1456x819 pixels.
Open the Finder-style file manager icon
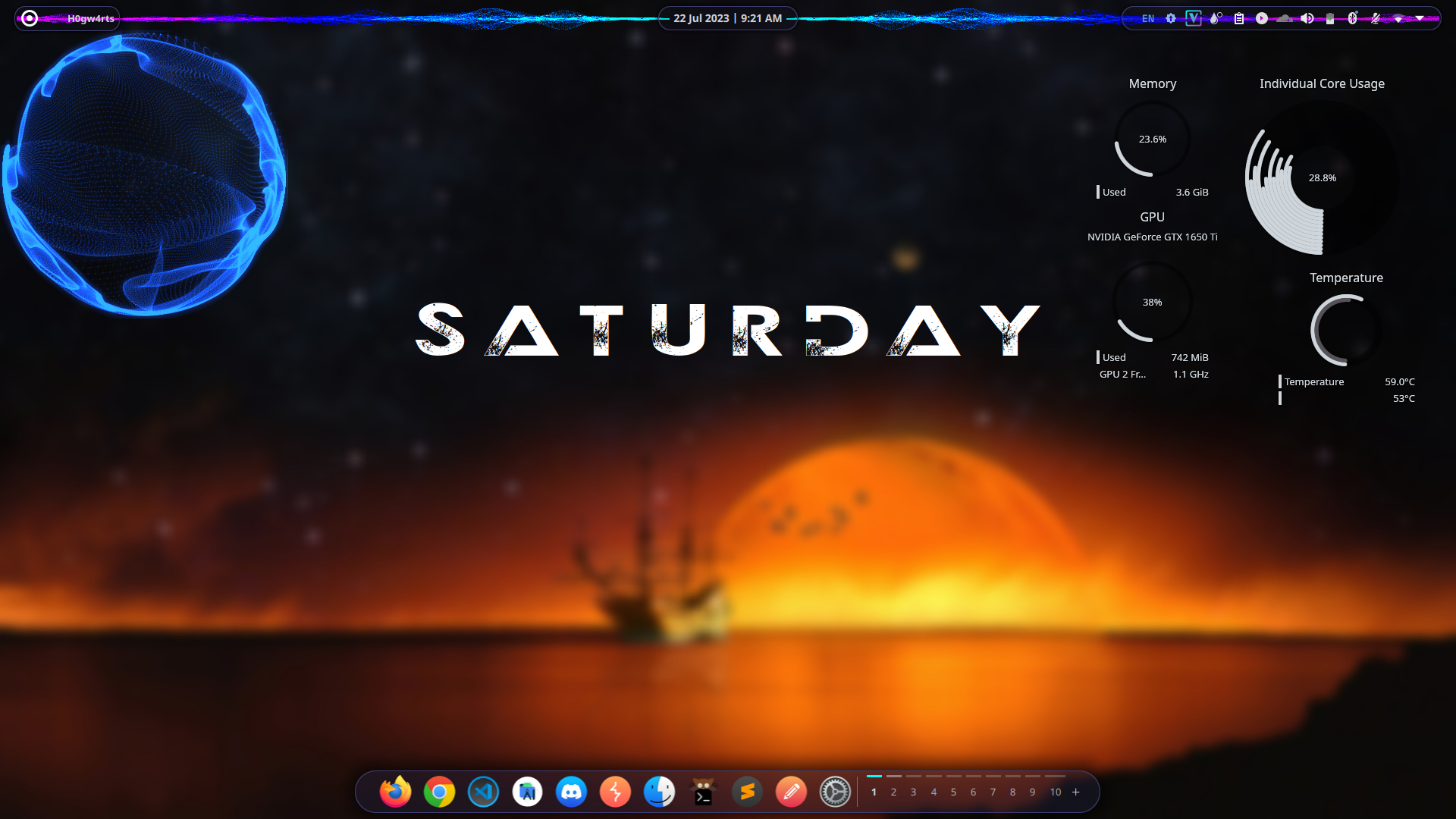(659, 792)
